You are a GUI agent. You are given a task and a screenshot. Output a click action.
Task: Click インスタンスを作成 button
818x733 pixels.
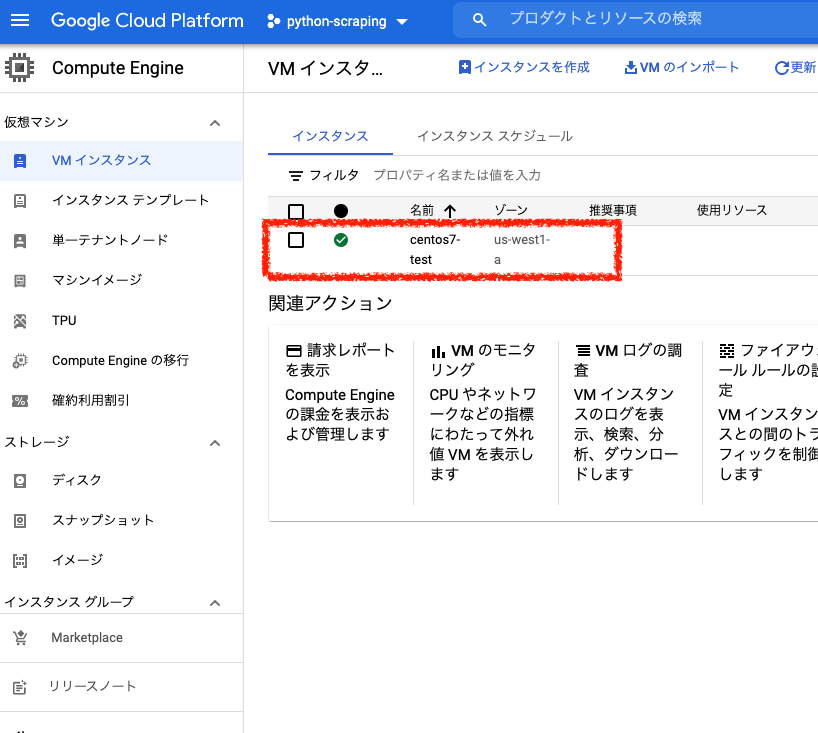[524, 67]
